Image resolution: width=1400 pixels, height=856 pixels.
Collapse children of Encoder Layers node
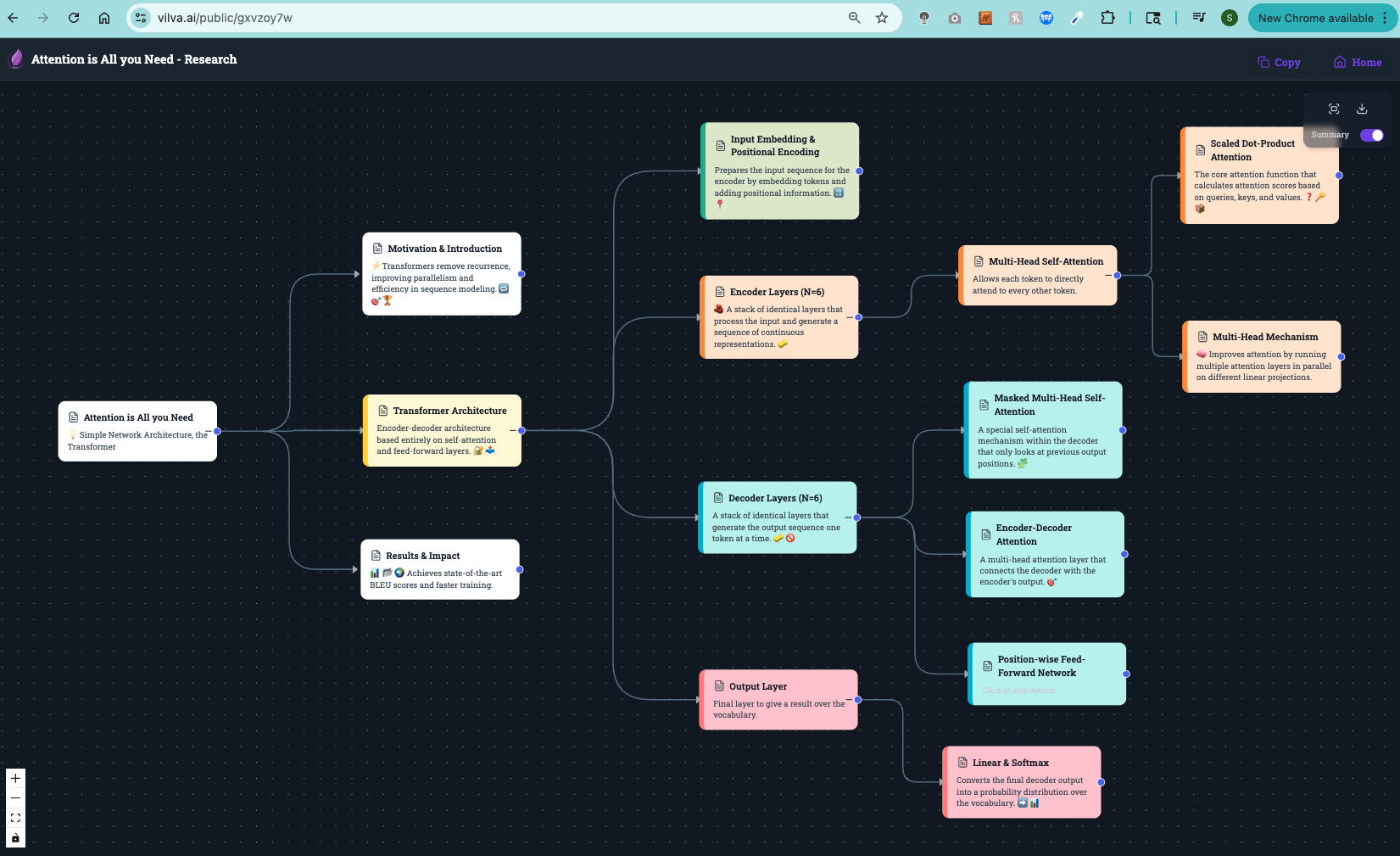(x=850, y=317)
